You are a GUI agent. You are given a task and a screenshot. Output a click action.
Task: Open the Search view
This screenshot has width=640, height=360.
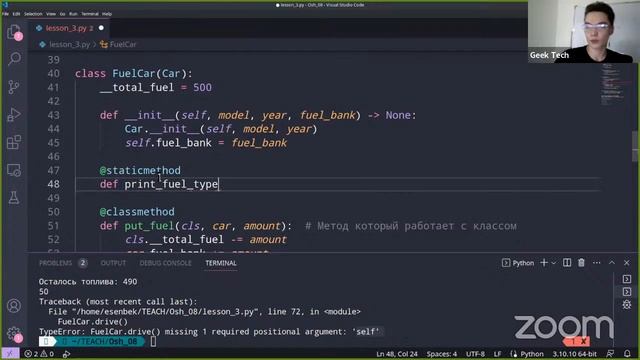point(14,59)
